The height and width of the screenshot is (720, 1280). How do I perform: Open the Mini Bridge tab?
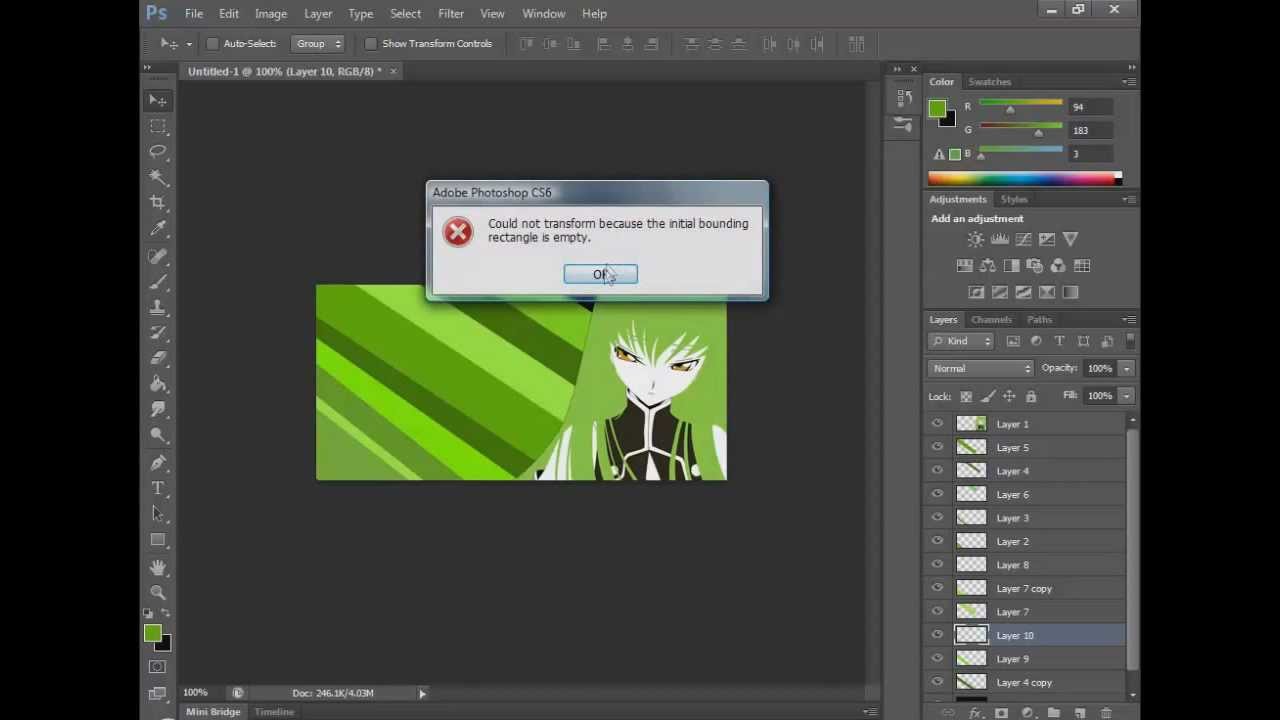(x=213, y=712)
